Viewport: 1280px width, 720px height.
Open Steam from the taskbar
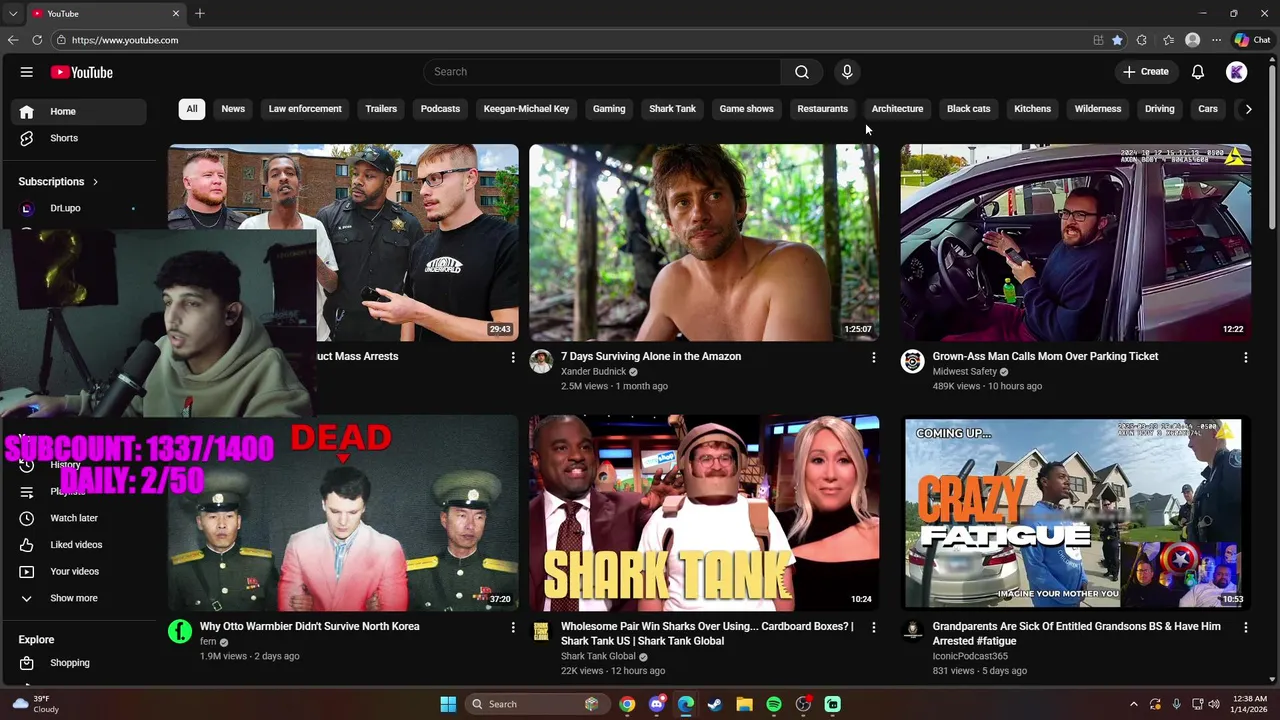[715, 704]
